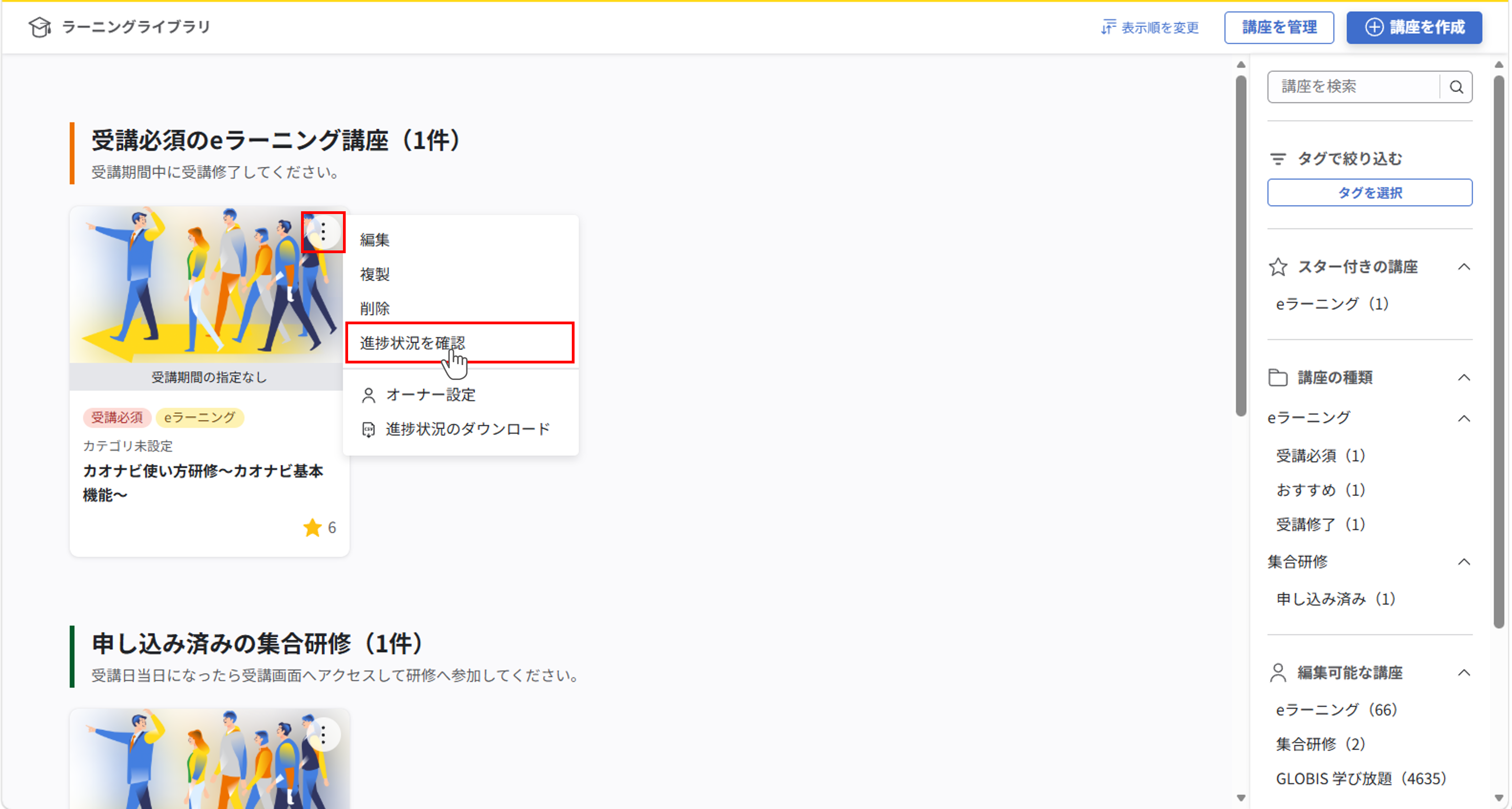Collapse the 編集可能な講座 section
1512x809 pixels.
point(1464,672)
